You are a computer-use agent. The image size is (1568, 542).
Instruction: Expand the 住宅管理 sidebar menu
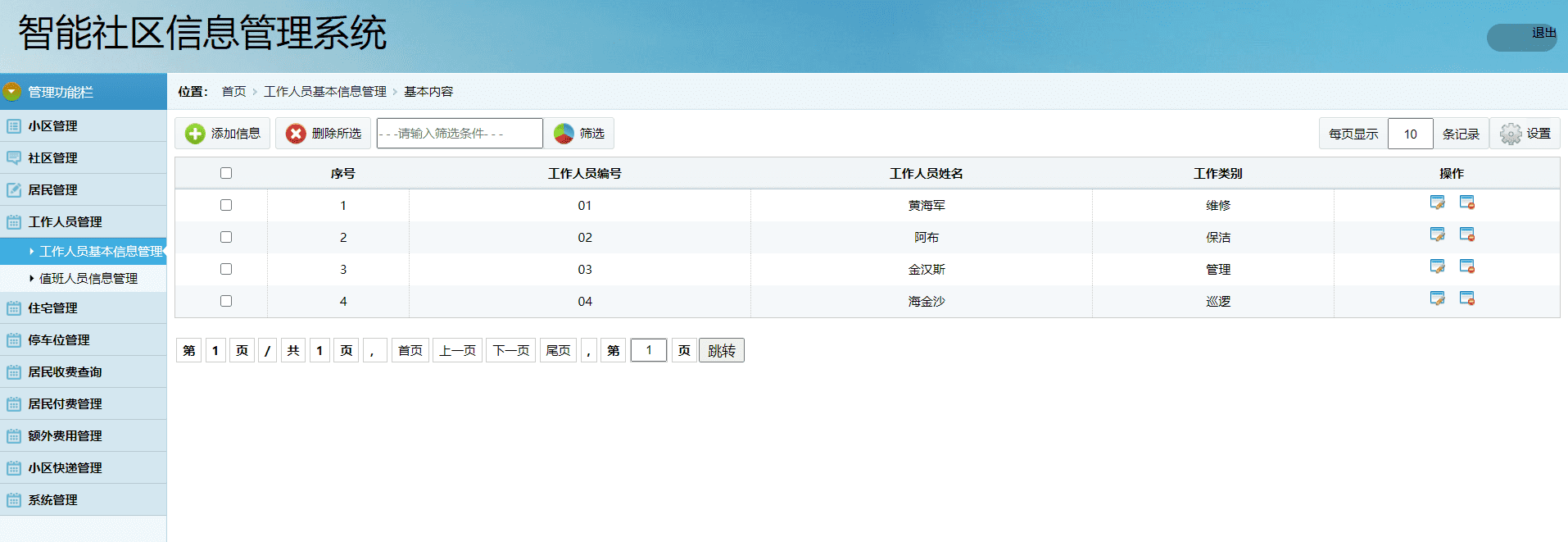(x=83, y=308)
